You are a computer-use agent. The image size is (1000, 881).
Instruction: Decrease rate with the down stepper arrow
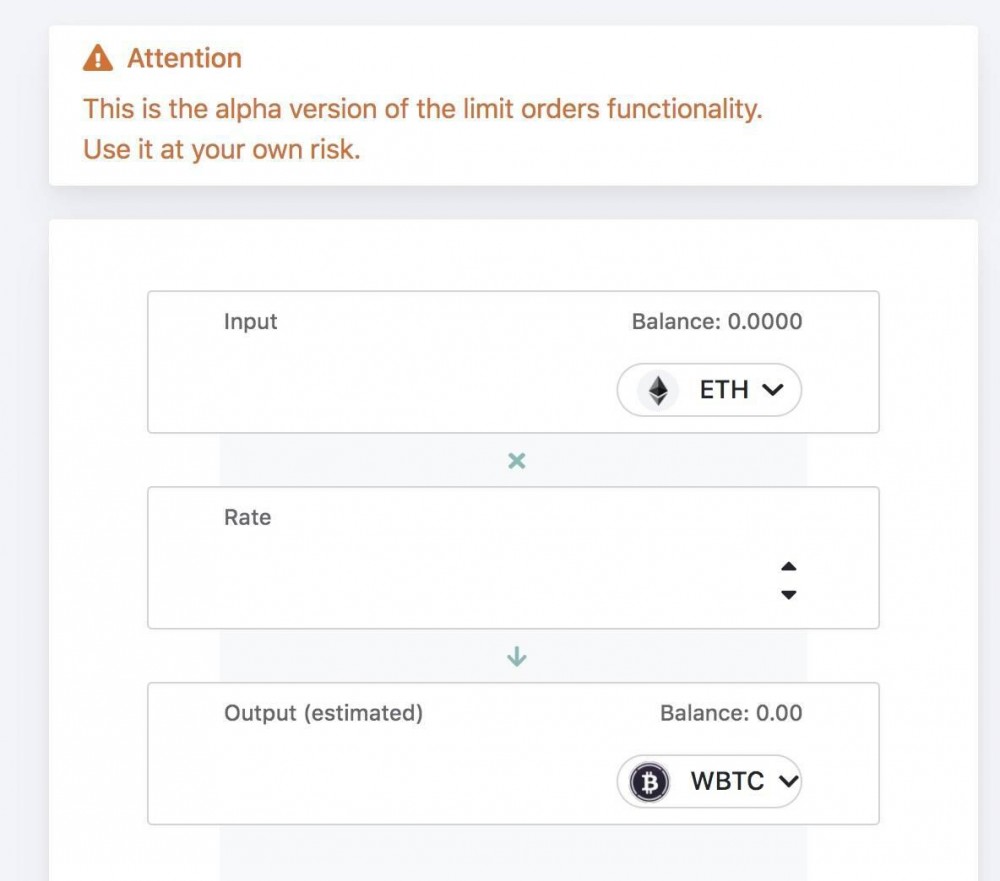coord(788,595)
